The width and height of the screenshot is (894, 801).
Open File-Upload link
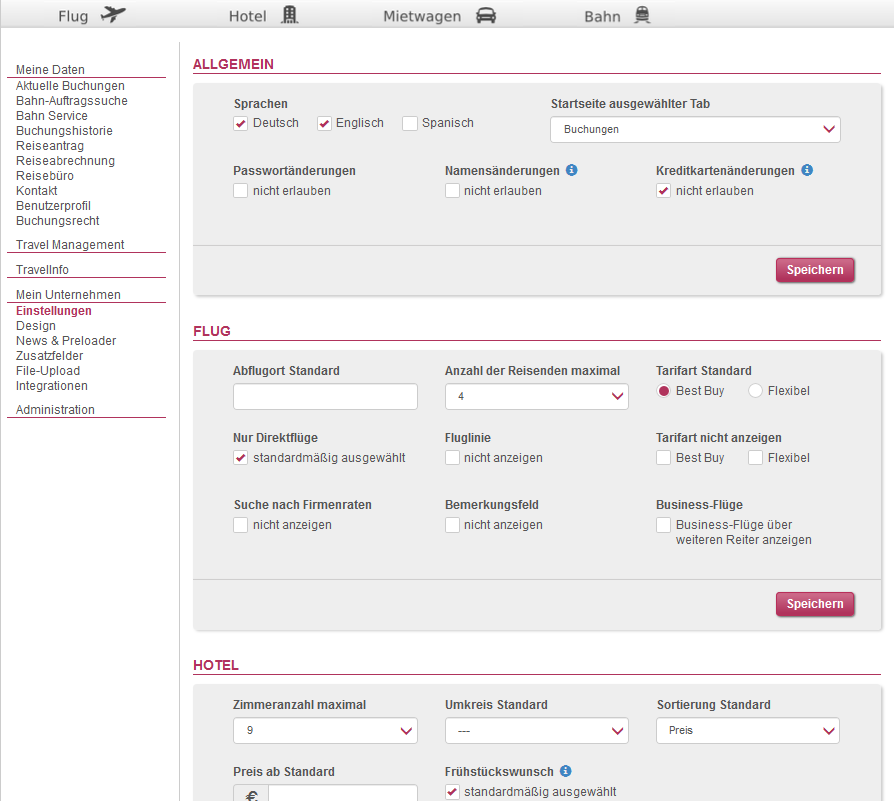48,371
